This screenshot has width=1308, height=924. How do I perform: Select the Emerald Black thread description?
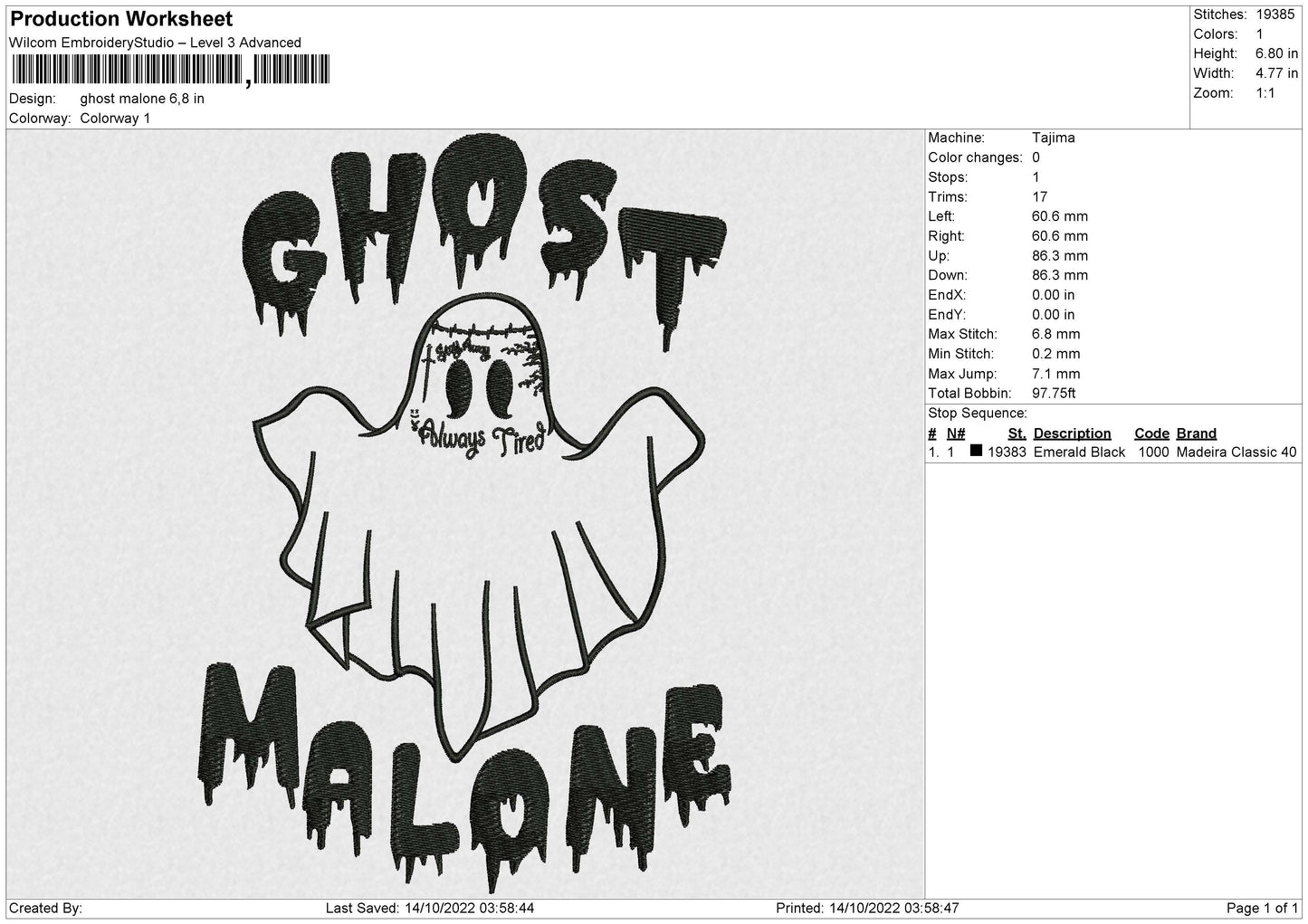1080,452
